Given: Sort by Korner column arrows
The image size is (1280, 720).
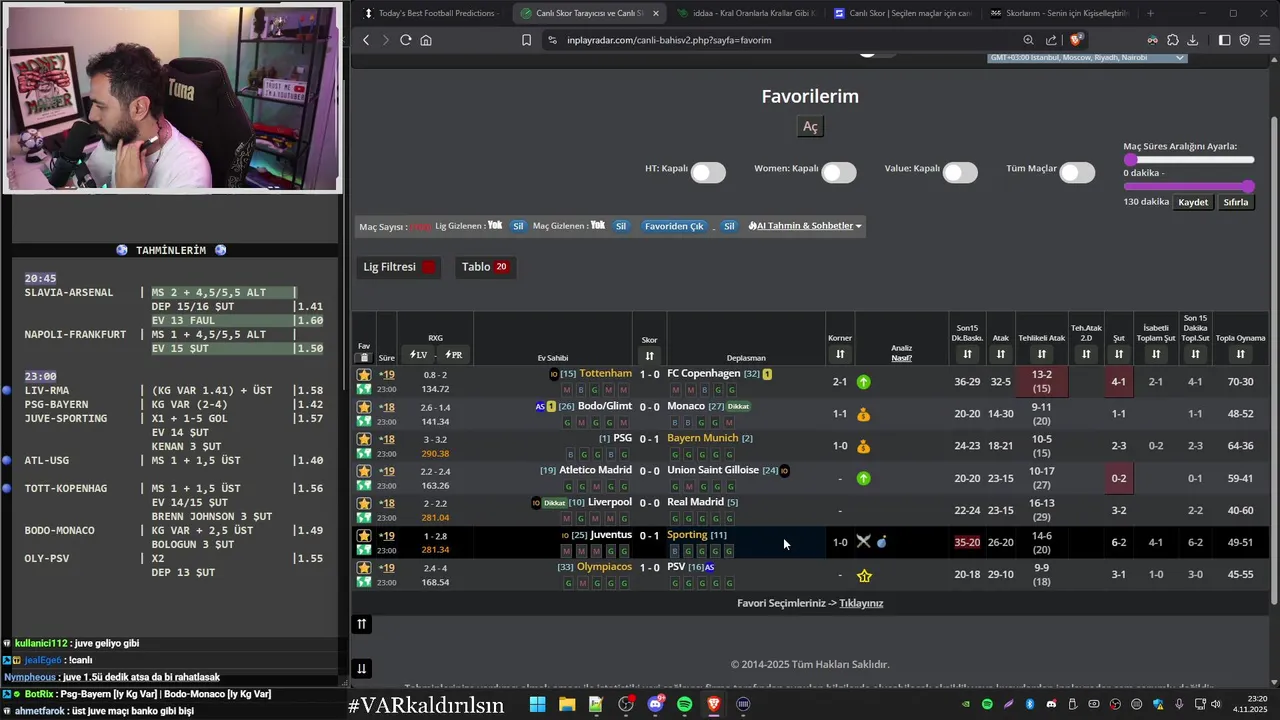Looking at the screenshot, I should (x=840, y=355).
